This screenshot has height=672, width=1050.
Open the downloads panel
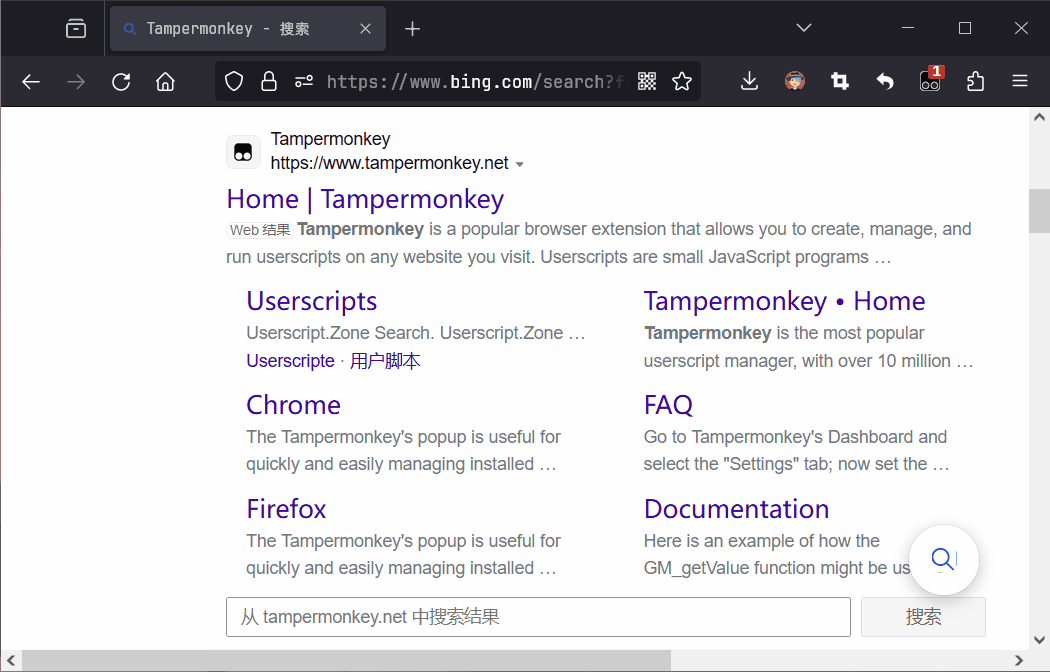click(x=749, y=82)
